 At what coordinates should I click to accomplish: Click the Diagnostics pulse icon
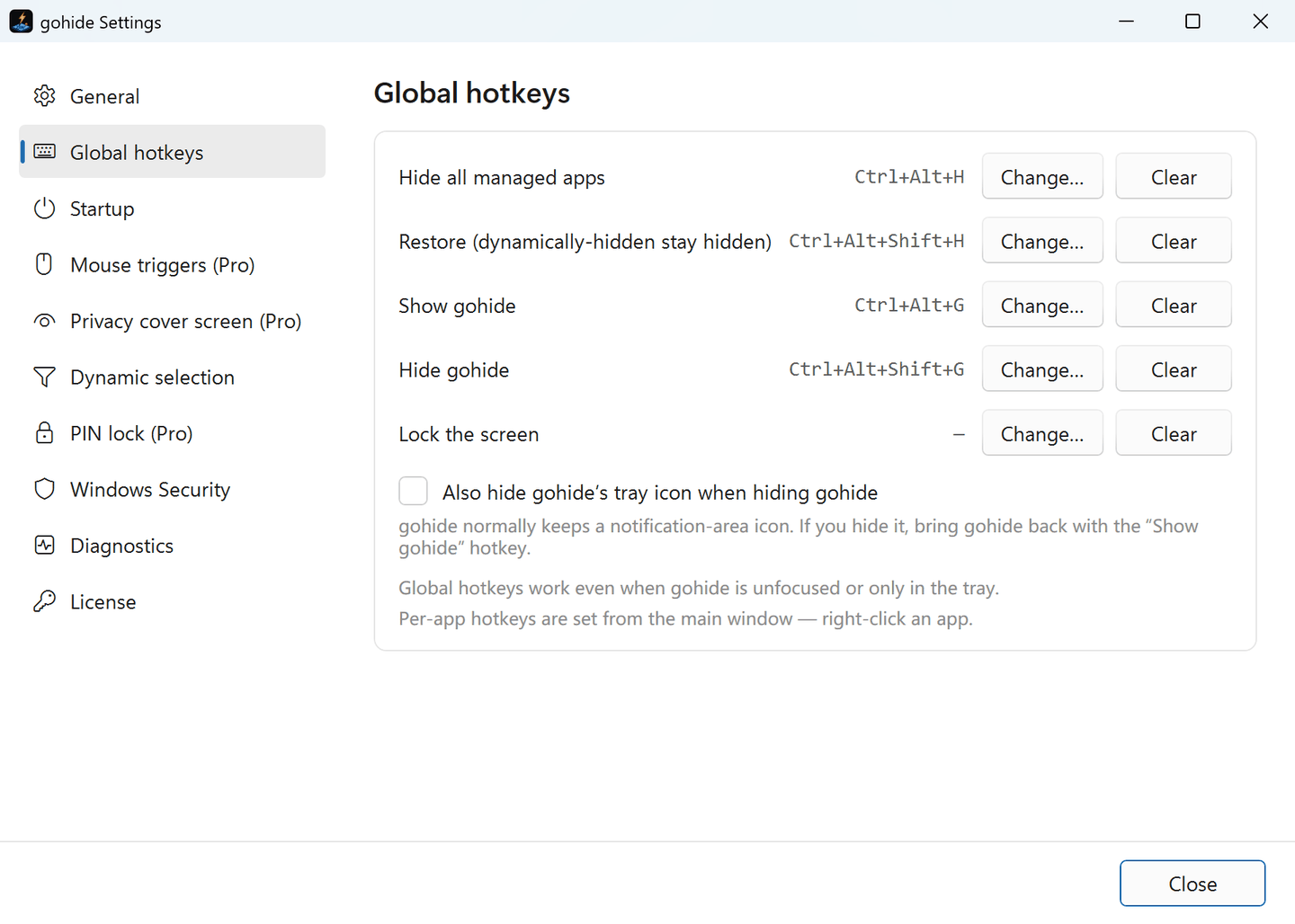pos(44,545)
